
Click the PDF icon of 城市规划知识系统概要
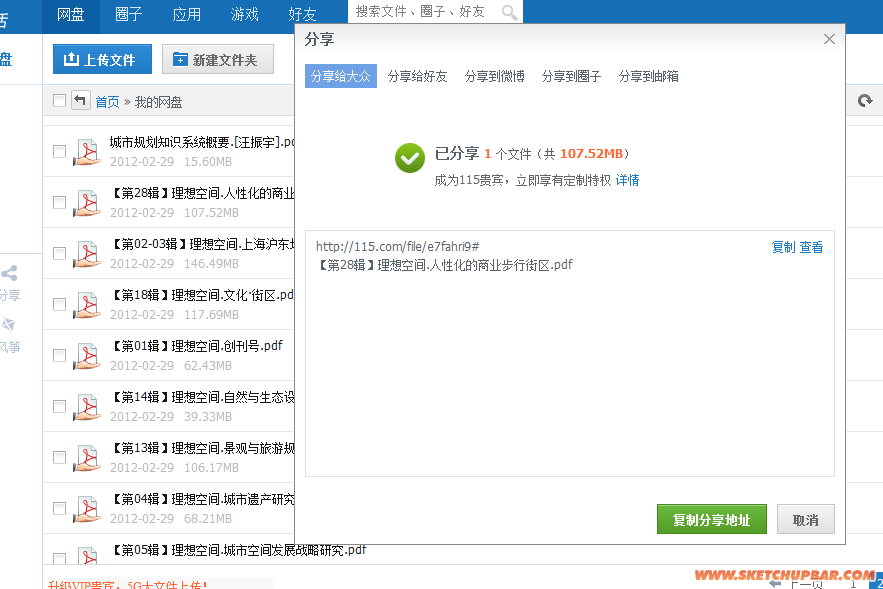pos(87,152)
